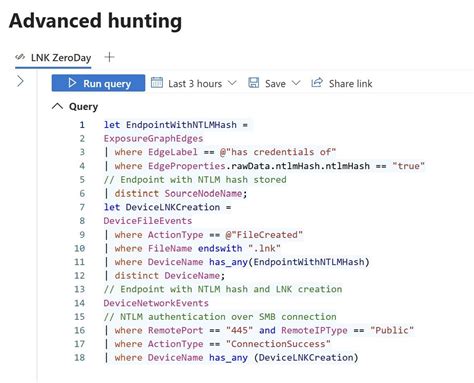Click the Query section header label

coord(83,107)
